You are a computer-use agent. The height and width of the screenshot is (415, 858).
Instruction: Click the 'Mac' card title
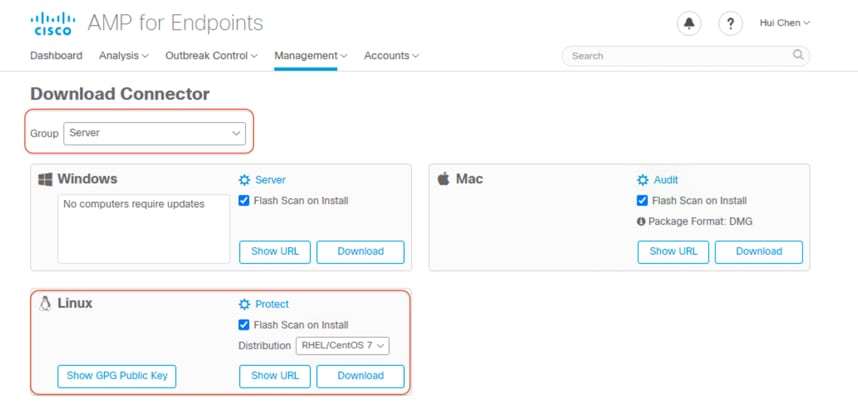469,179
